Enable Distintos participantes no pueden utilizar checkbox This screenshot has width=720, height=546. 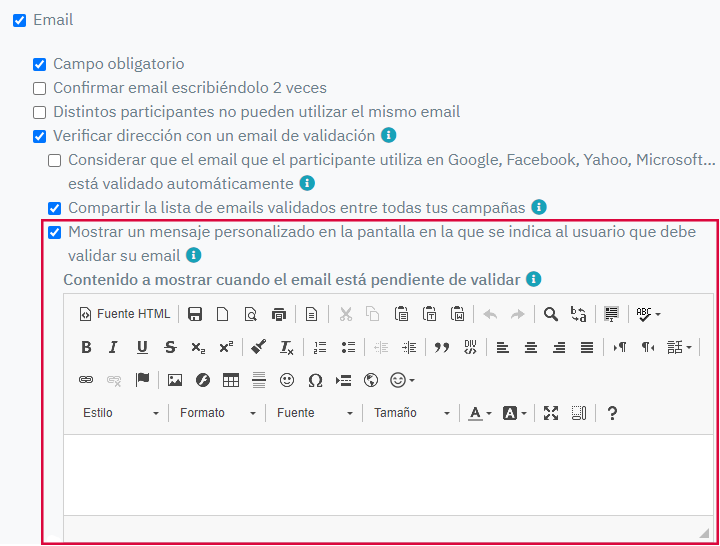[39, 112]
